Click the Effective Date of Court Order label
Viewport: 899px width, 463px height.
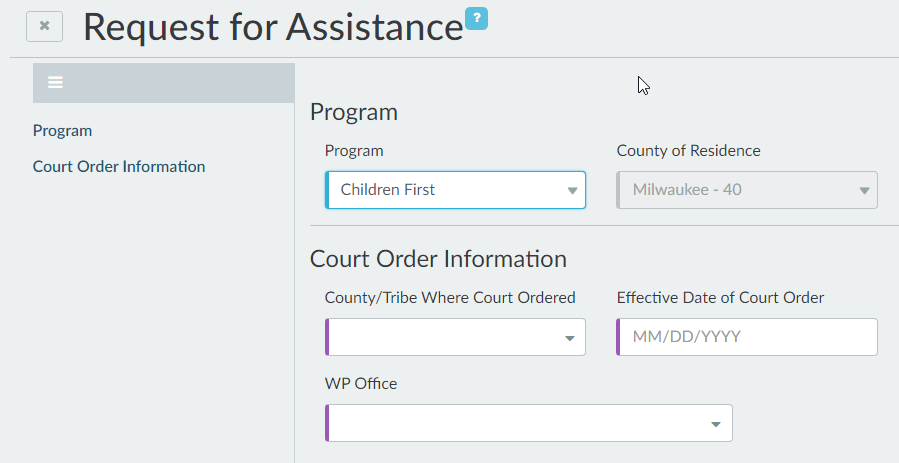[720, 297]
